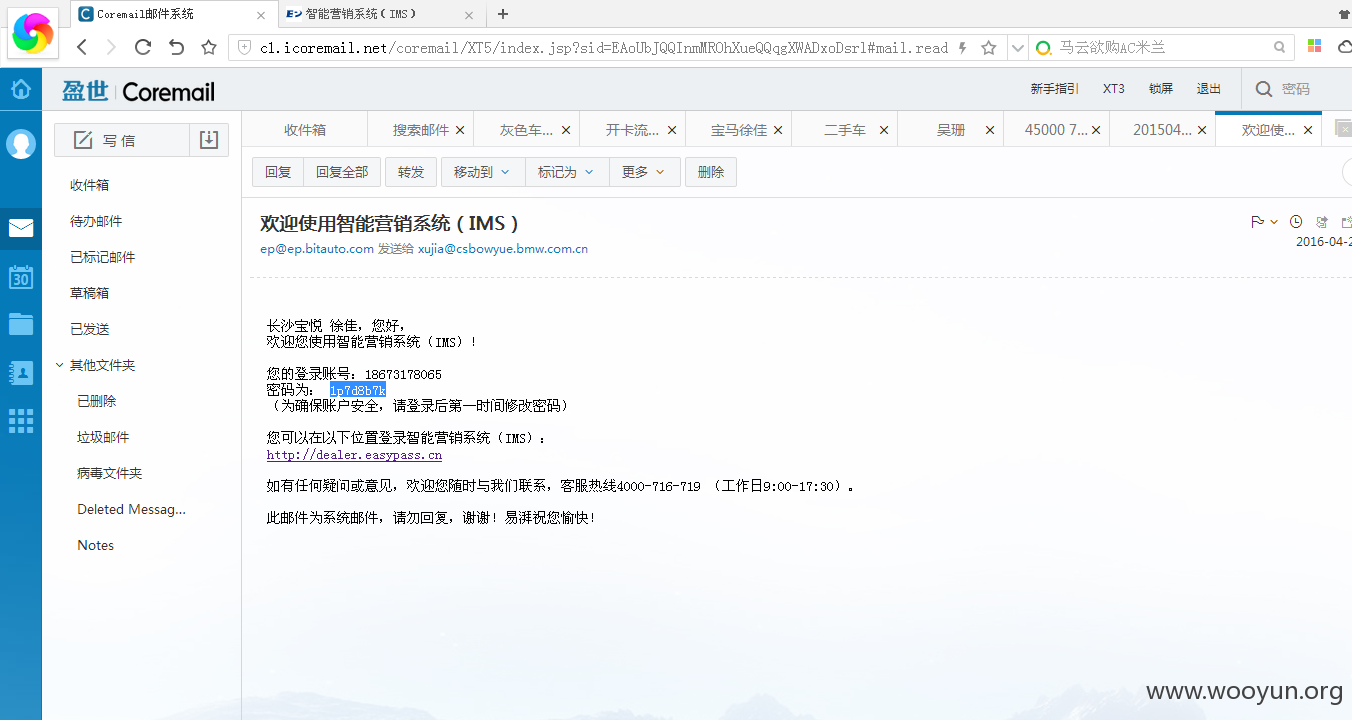Click the favorites star beside undo arrow
1352x720 pixels.
pos(209,47)
